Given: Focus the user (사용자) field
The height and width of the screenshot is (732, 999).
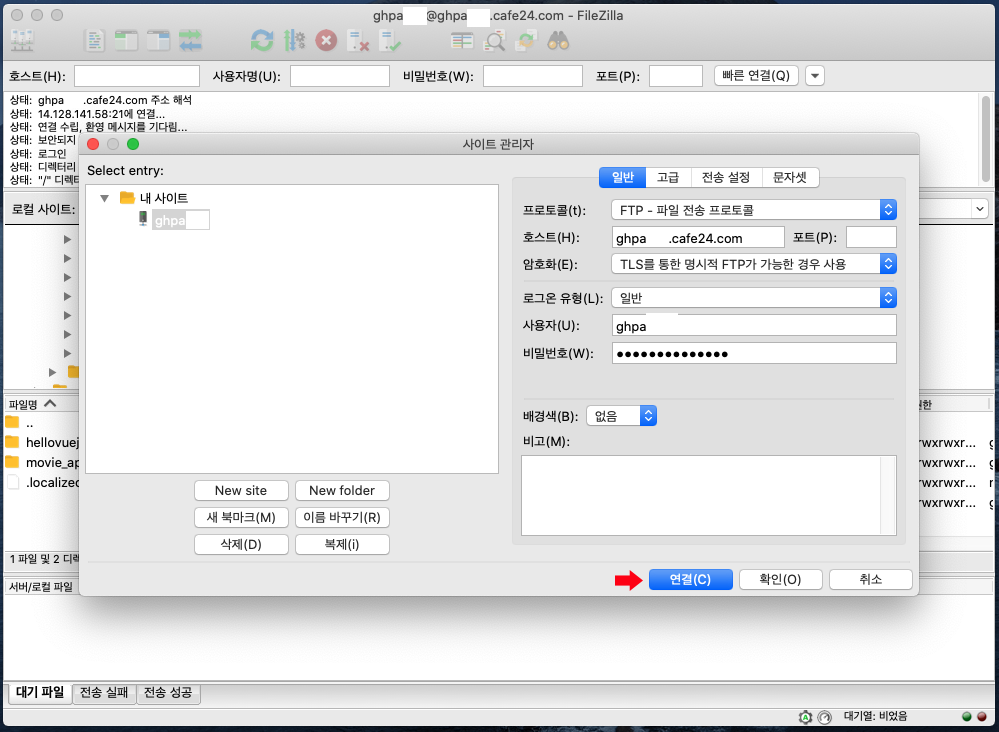Looking at the screenshot, I should point(754,326).
